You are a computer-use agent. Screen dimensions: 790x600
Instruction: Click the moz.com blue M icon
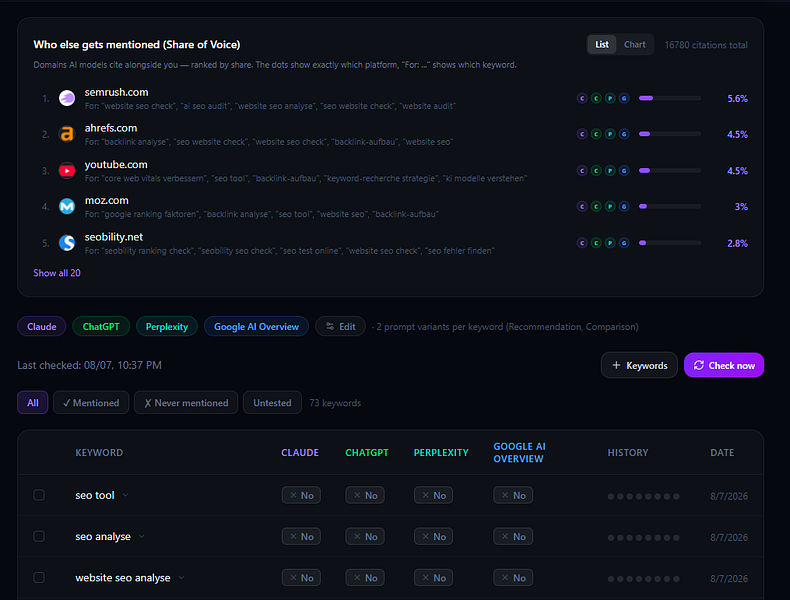click(x=67, y=206)
